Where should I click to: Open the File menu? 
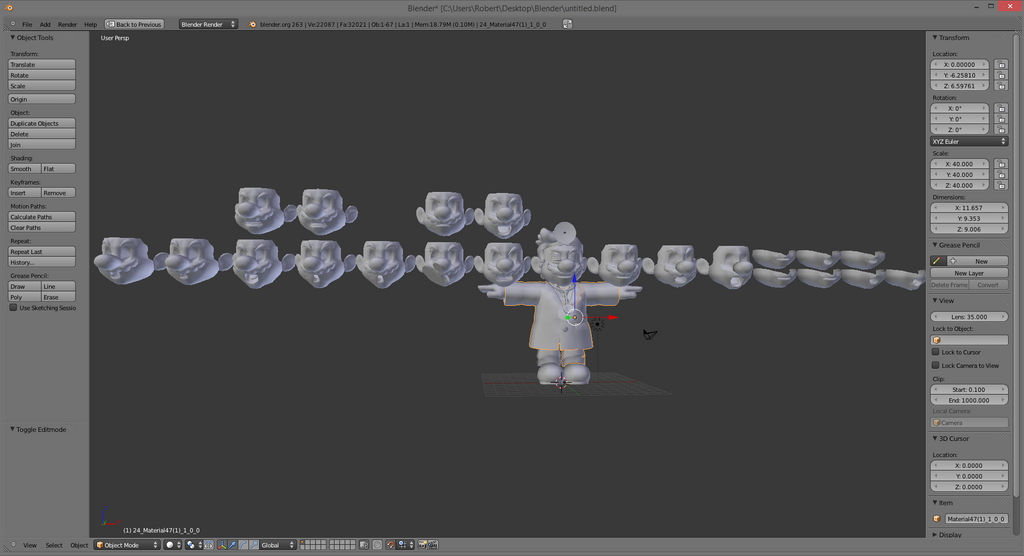[27, 24]
